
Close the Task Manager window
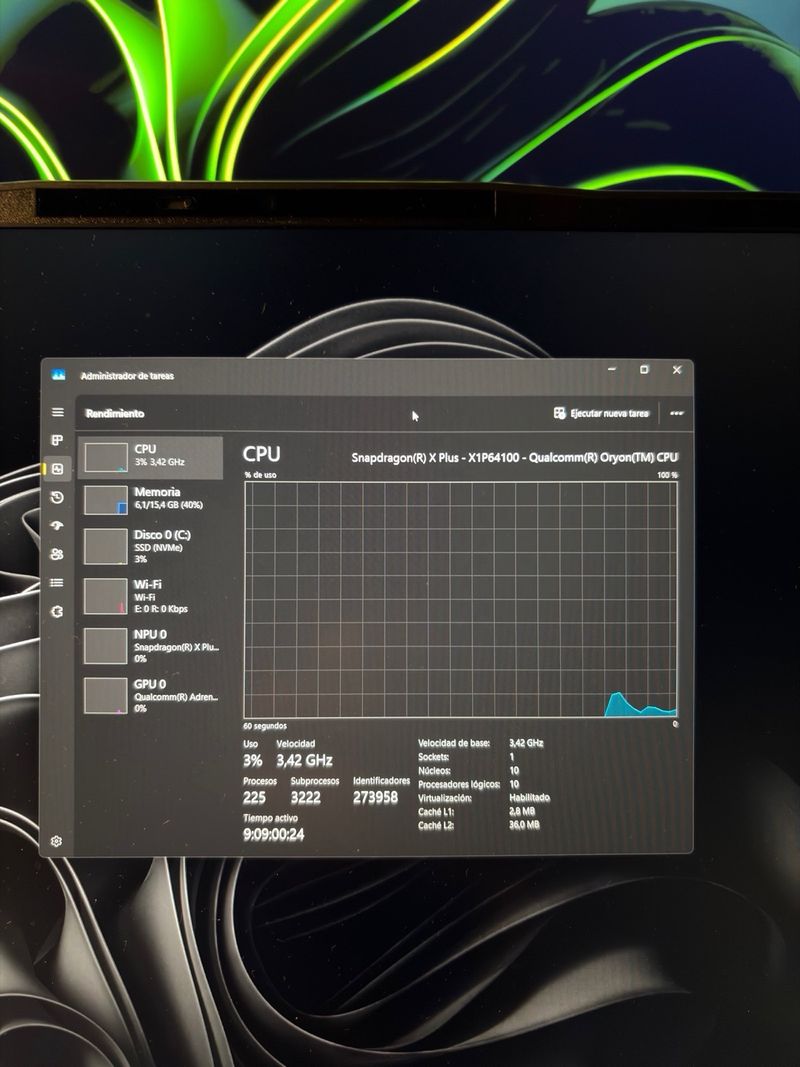tap(677, 370)
